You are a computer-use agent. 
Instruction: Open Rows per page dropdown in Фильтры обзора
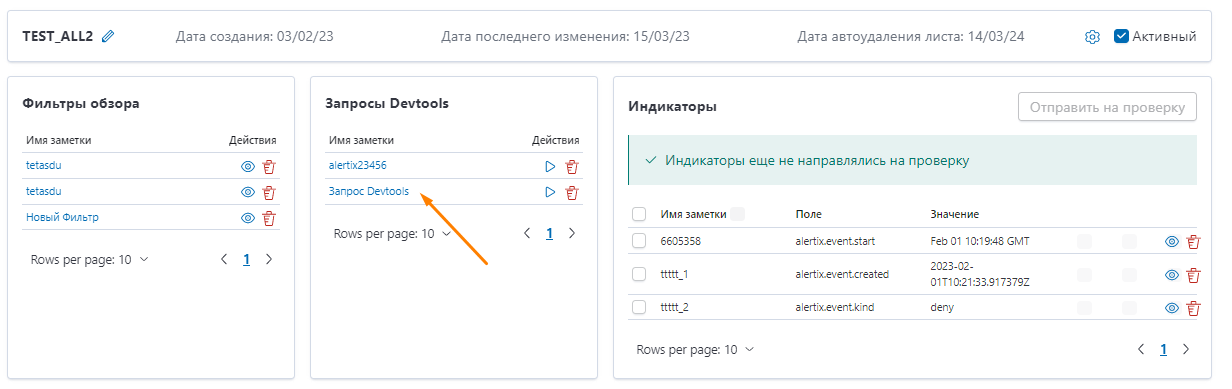pyautogui.click(x=90, y=259)
